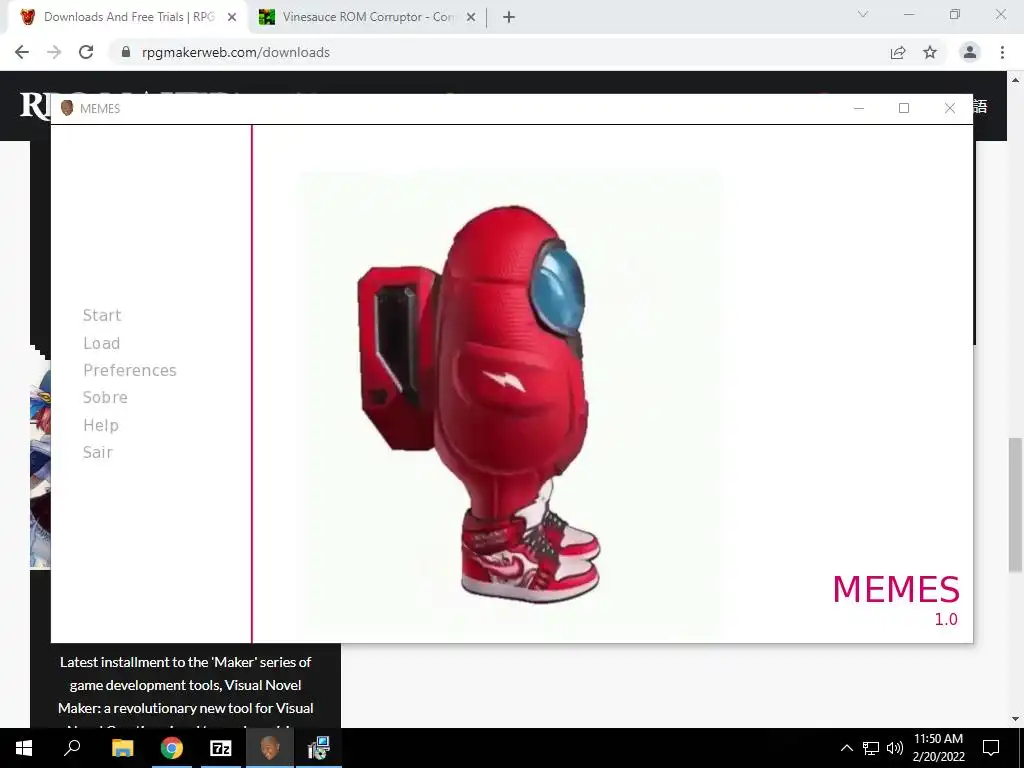
Task: Open the Chrome profile menu
Action: (970, 52)
